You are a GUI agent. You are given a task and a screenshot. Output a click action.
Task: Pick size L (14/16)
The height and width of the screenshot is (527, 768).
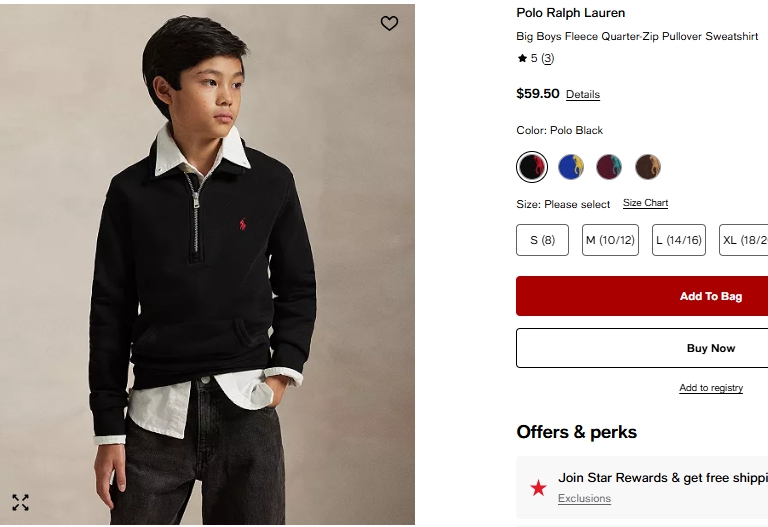[x=679, y=240]
